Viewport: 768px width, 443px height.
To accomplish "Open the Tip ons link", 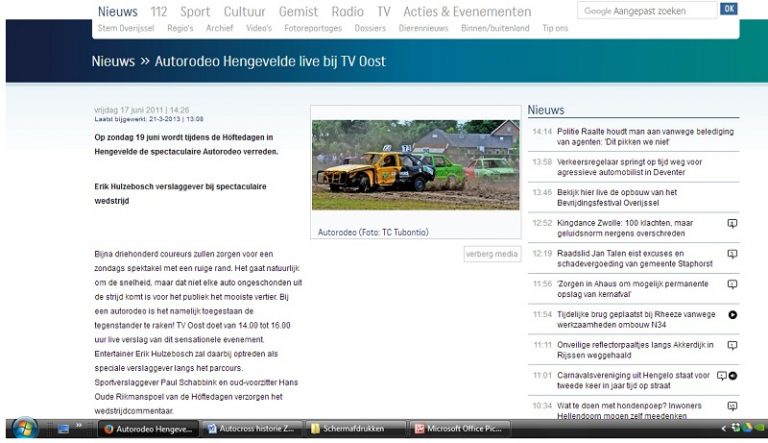I will [x=555, y=28].
